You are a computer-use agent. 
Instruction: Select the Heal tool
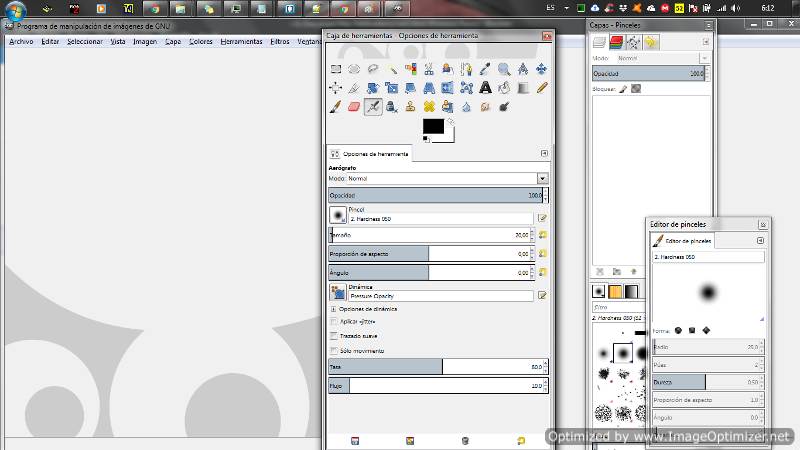(429, 107)
